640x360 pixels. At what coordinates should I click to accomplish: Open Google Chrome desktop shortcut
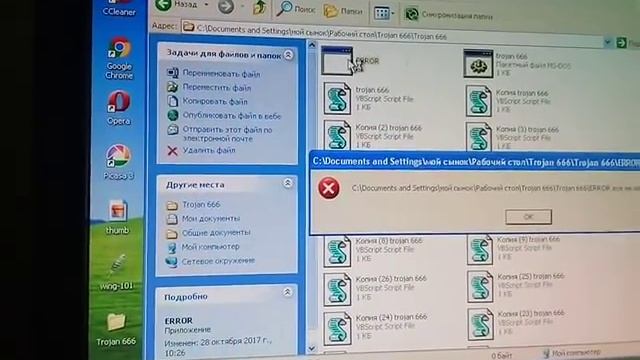[x=119, y=58]
